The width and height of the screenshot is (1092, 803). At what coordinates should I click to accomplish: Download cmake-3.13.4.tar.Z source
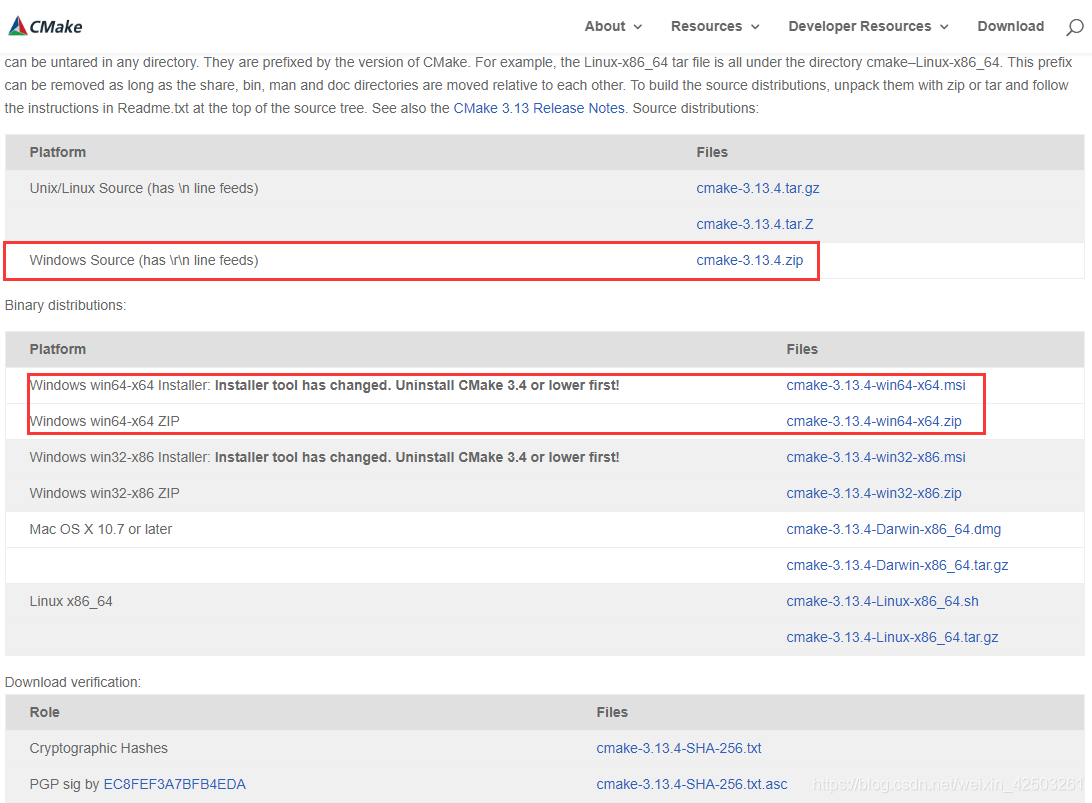(x=755, y=224)
